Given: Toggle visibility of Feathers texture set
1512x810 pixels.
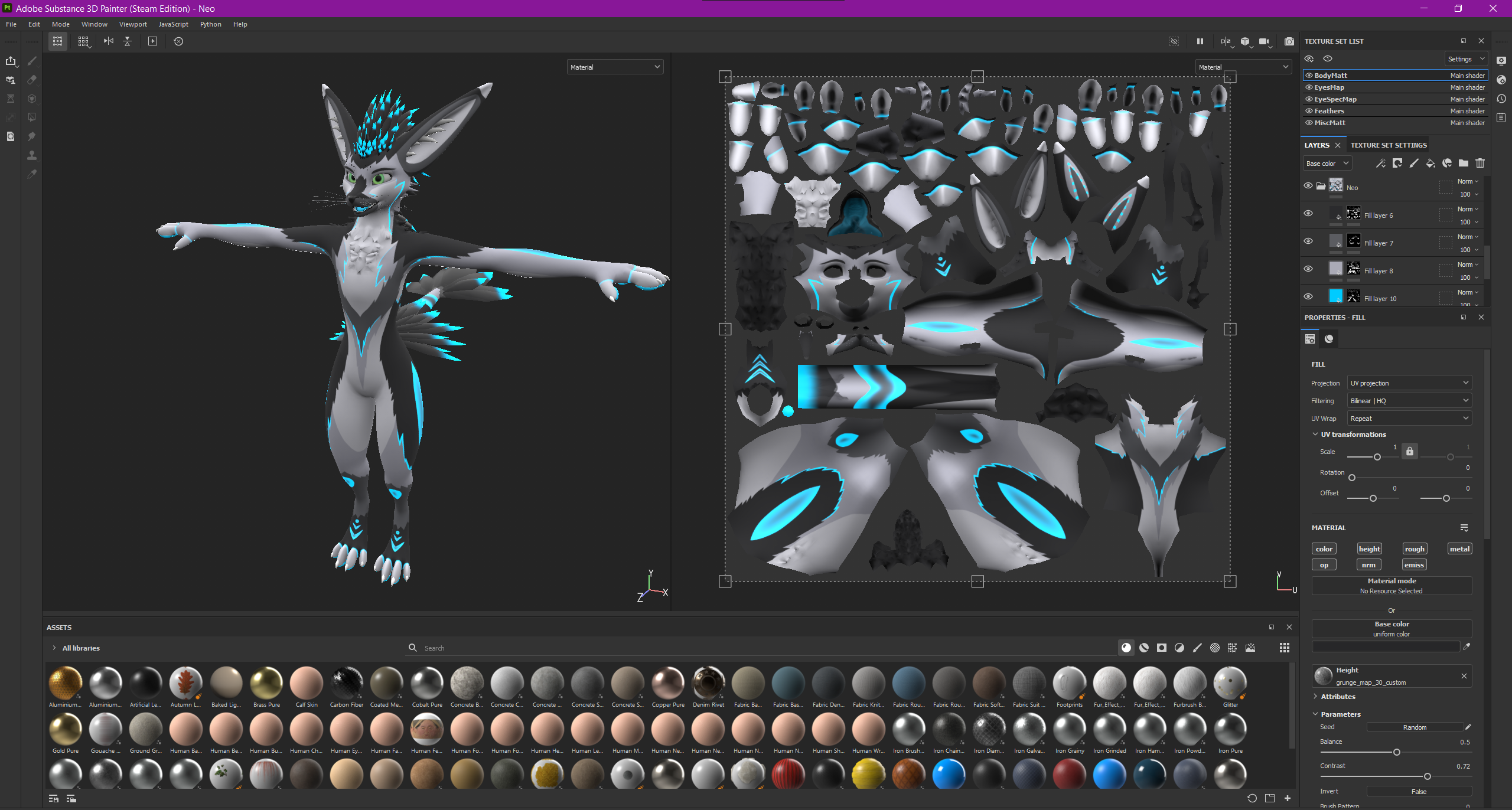Looking at the screenshot, I should [x=1309, y=111].
